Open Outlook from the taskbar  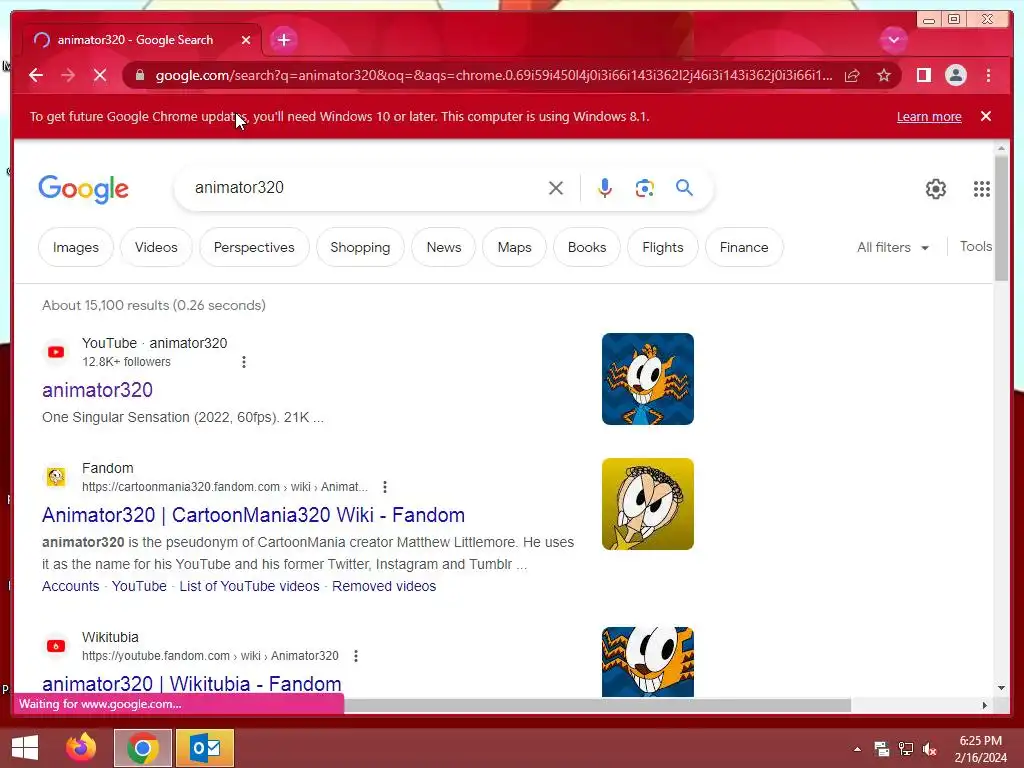(x=205, y=748)
